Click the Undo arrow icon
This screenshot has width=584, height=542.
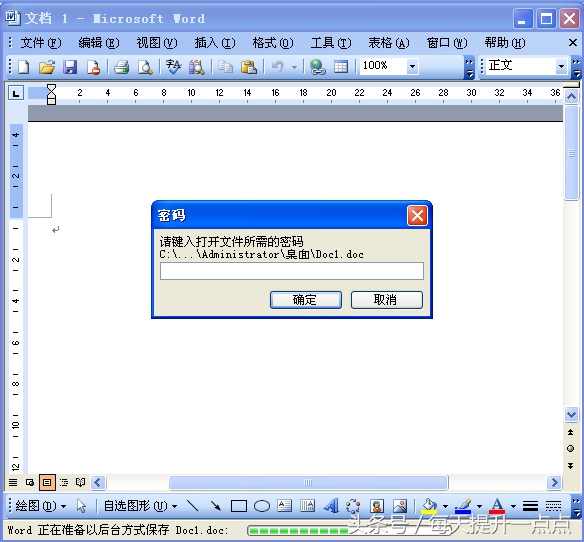[x=277, y=67]
